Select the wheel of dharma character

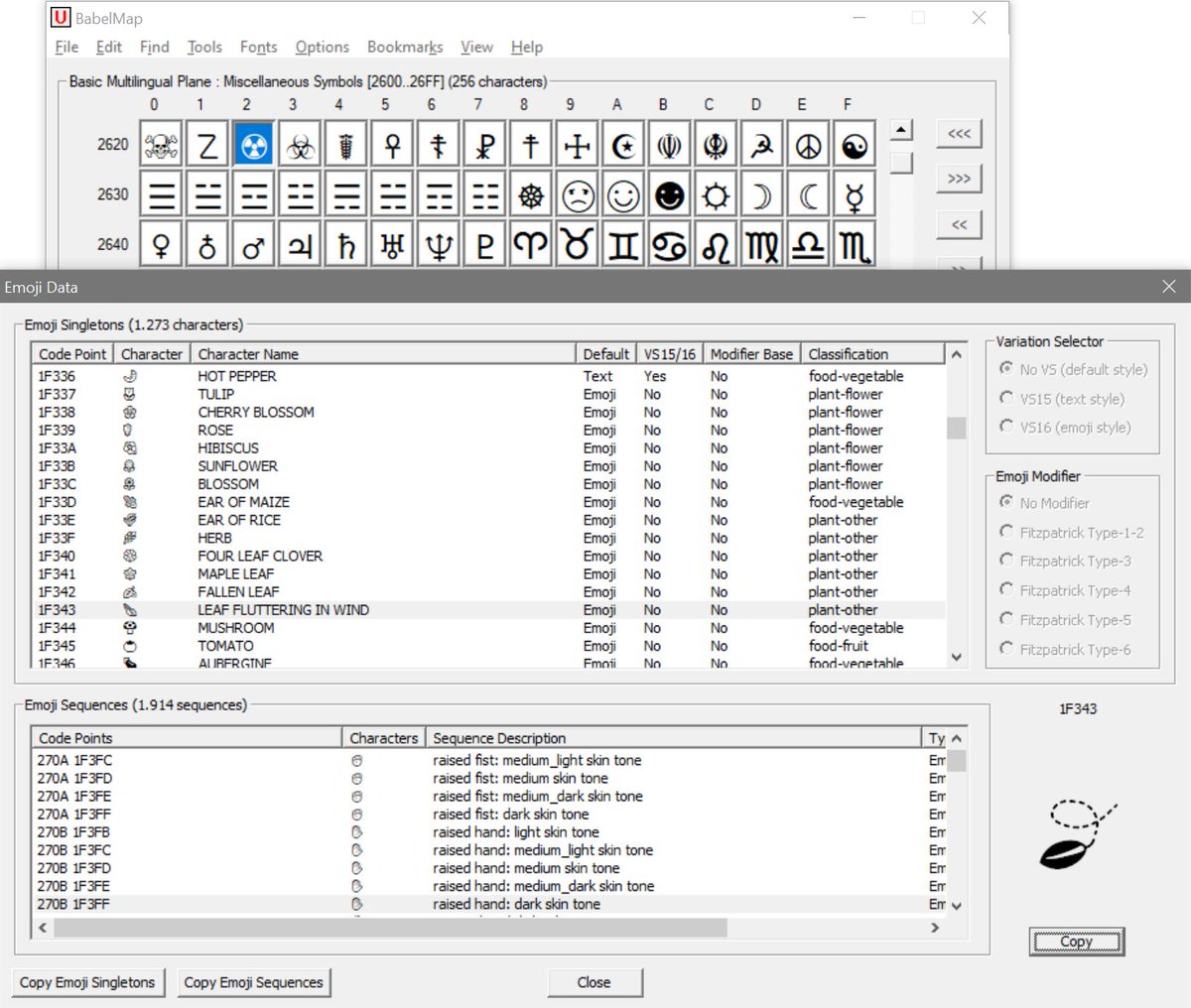click(530, 195)
